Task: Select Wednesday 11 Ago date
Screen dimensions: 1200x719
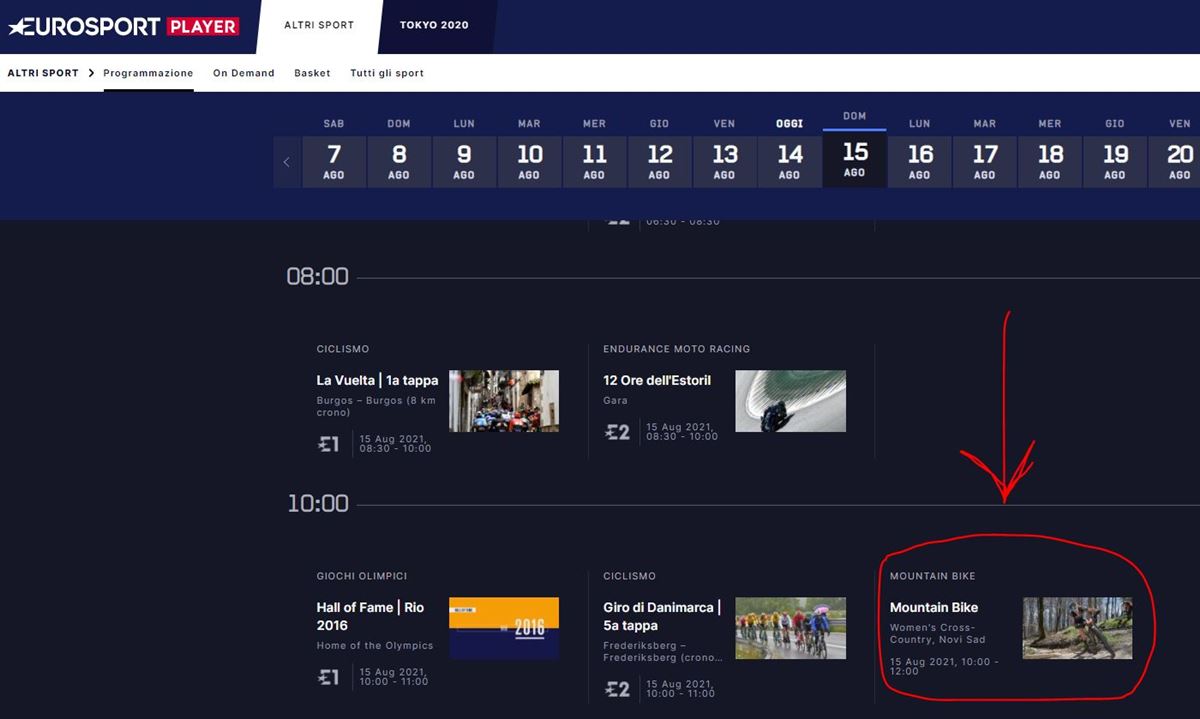Action: (594, 162)
